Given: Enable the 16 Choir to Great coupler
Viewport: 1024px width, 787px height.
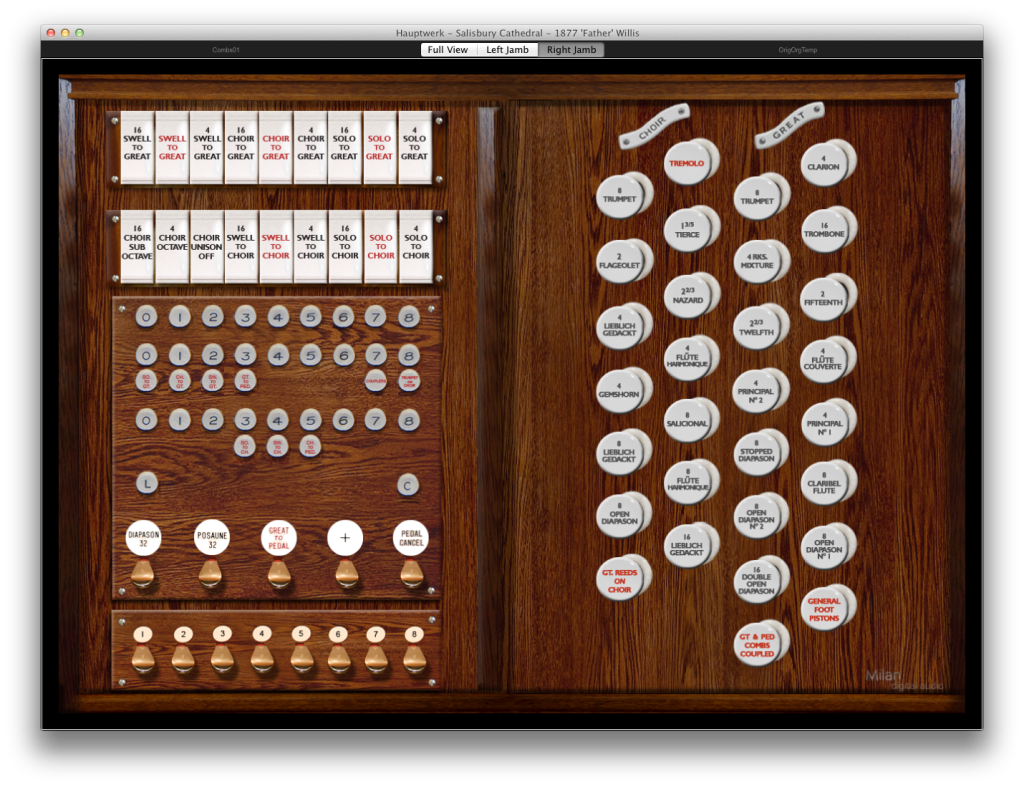Looking at the screenshot, I should tap(241, 148).
